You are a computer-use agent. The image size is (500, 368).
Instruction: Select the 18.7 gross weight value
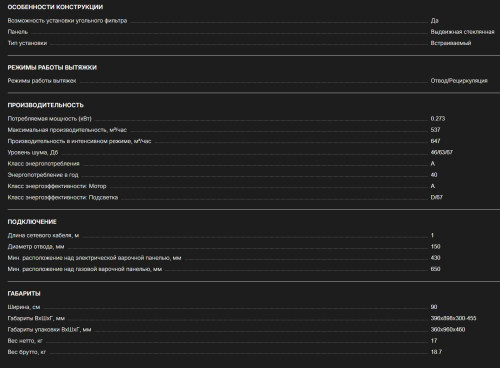pos(436,352)
